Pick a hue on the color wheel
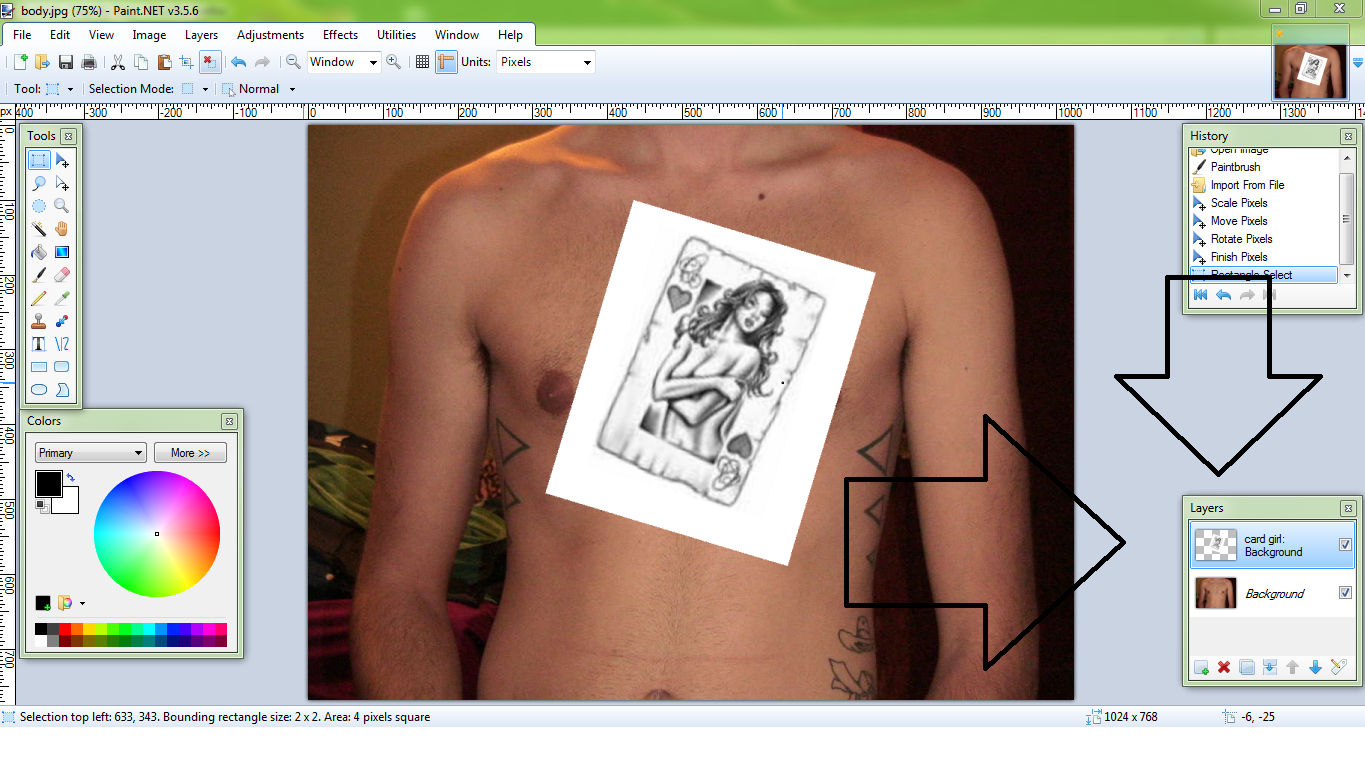This screenshot has height=768, width=1365. (157, 533)
